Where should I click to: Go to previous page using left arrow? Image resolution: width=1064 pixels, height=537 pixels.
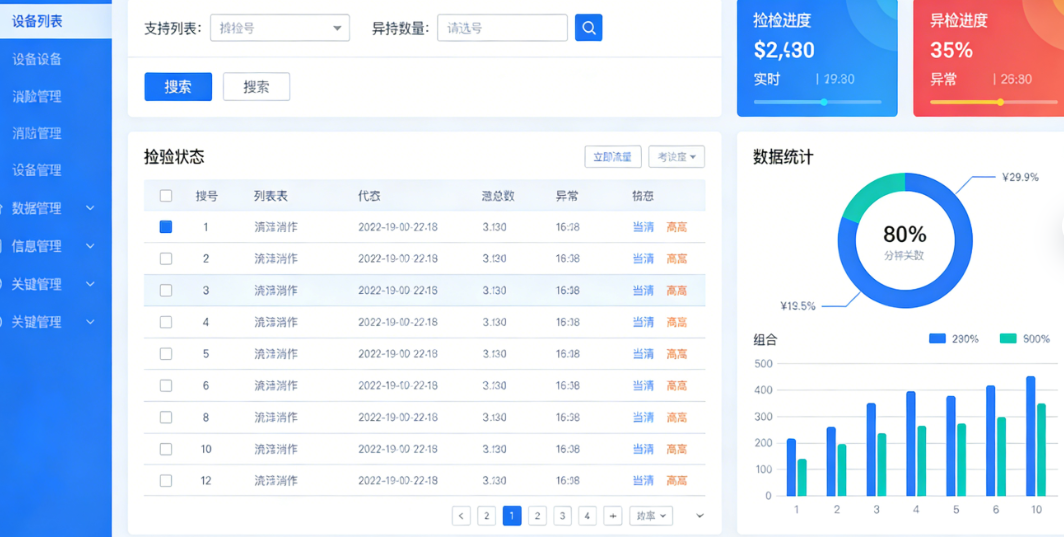[x=461, y=516]
